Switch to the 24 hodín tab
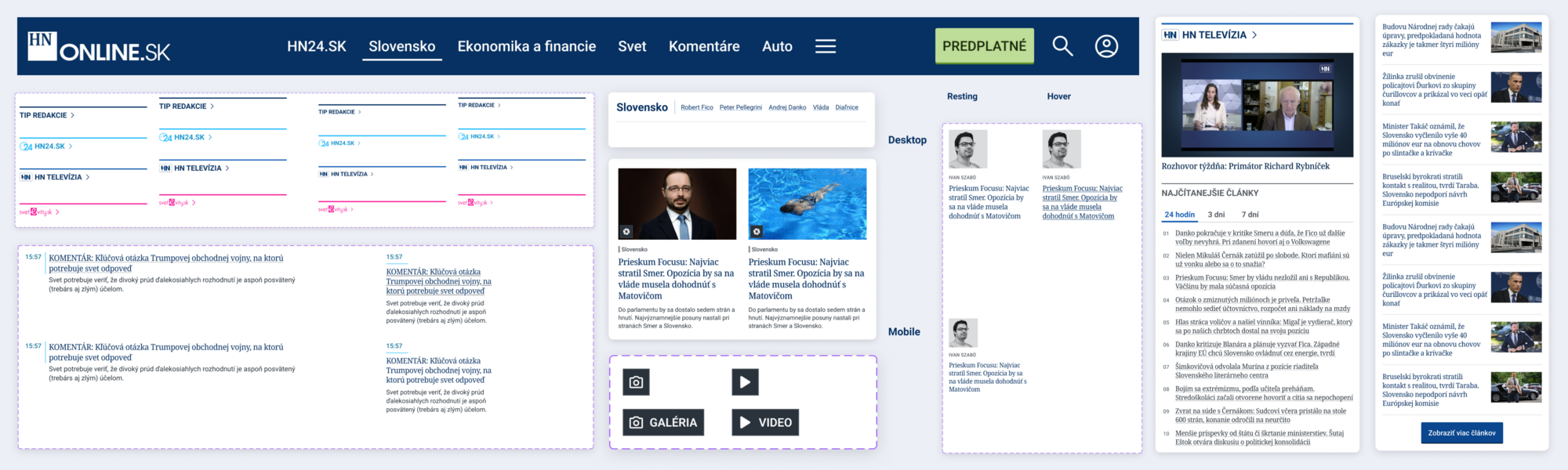Screen dimensions: 1568x470 click(1179, 215)
